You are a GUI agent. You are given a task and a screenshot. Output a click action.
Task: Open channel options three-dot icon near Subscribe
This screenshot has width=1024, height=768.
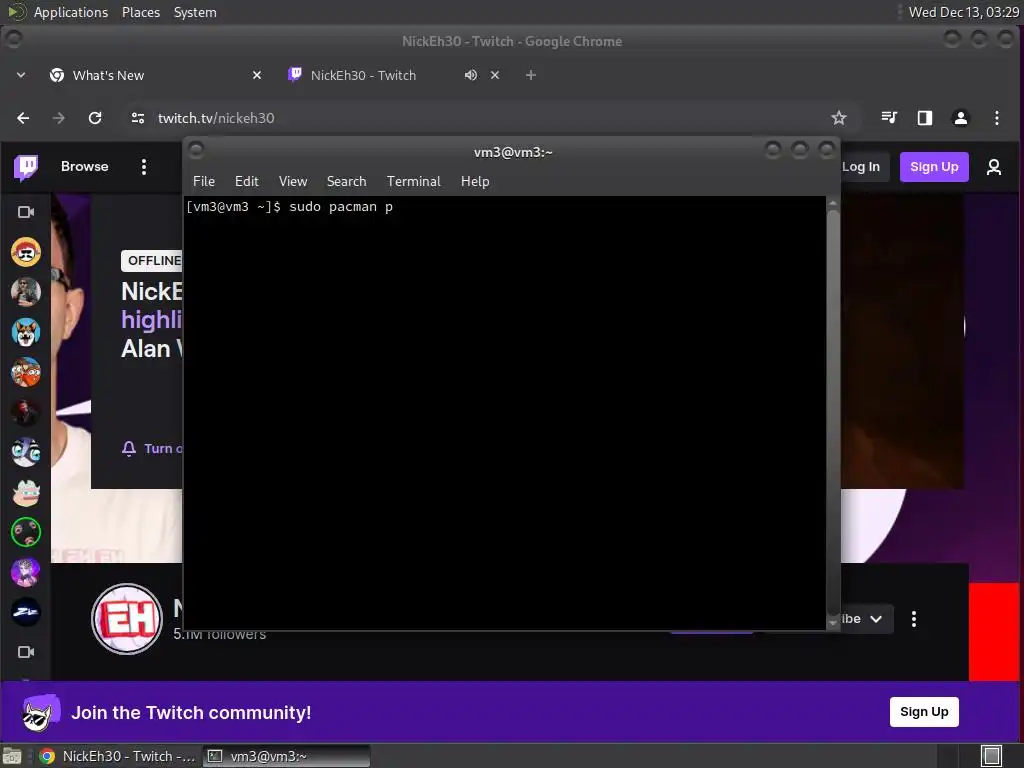pyautogui.click(x=914, y=619)
